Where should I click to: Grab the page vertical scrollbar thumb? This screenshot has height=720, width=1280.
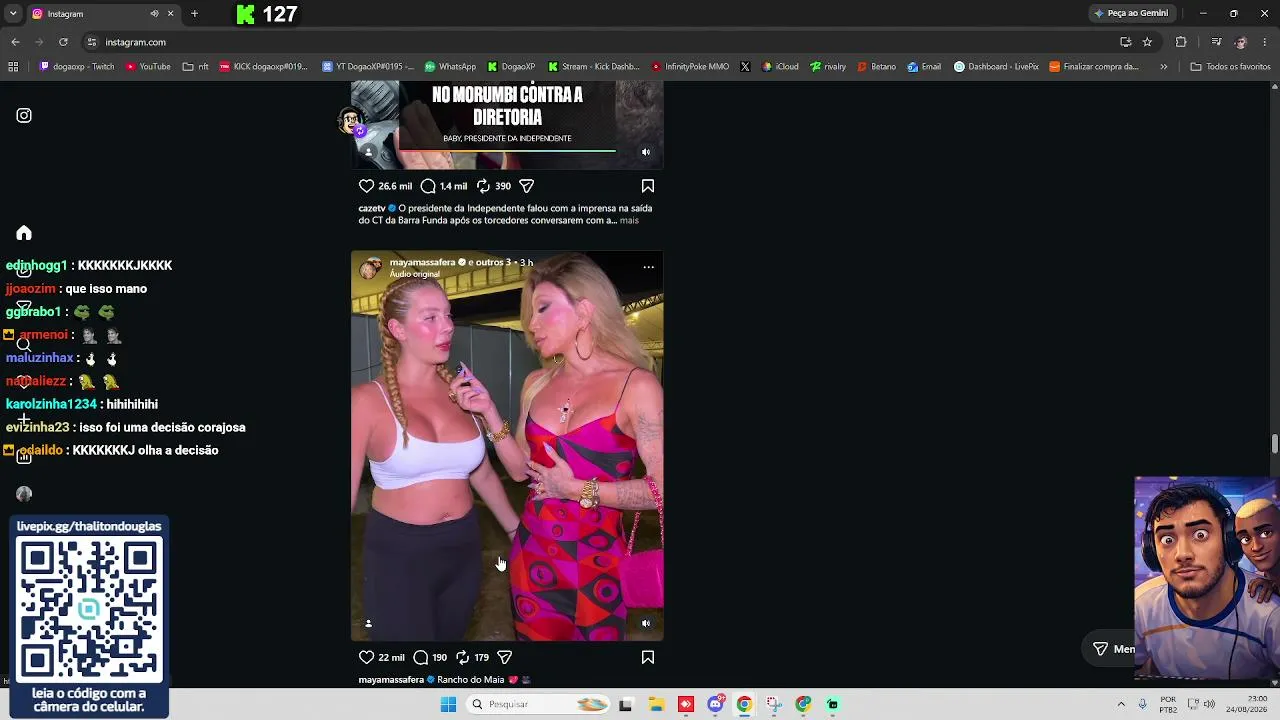click(x=1274, y=444)
